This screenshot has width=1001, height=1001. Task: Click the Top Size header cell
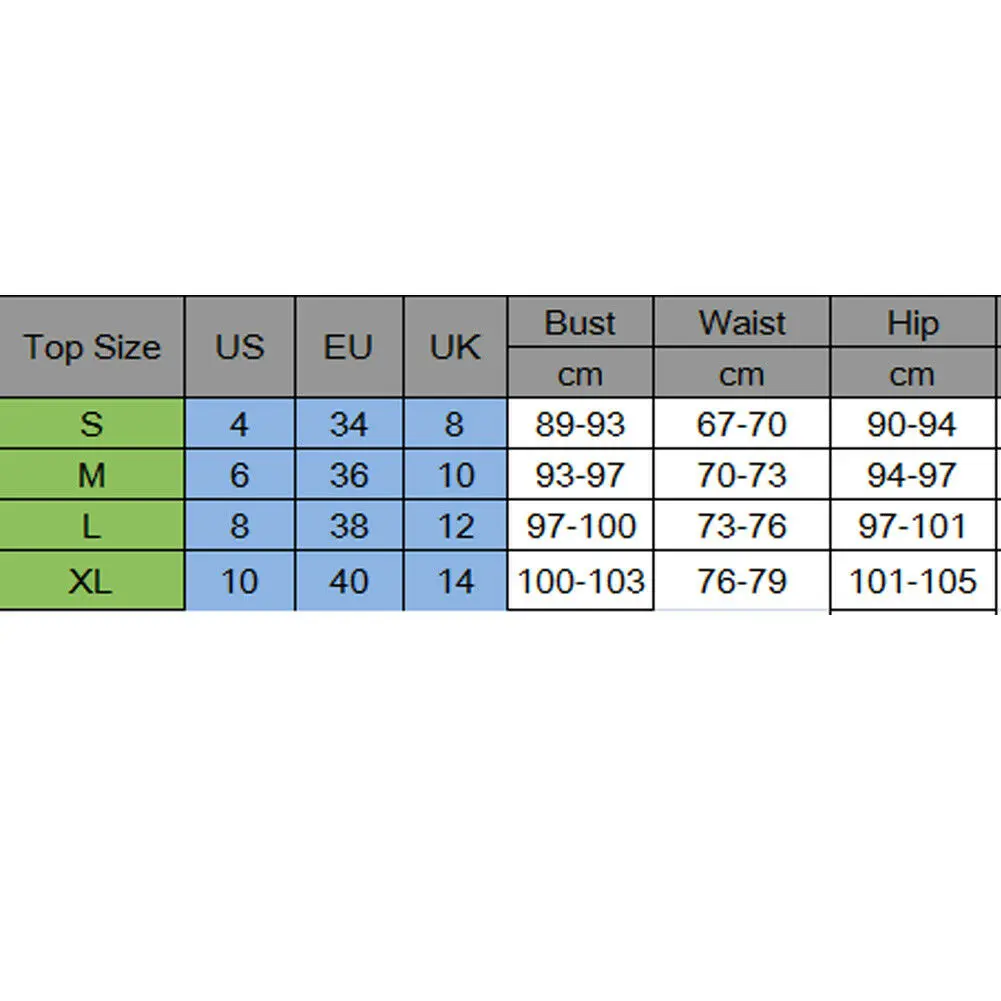click(92, 347)
